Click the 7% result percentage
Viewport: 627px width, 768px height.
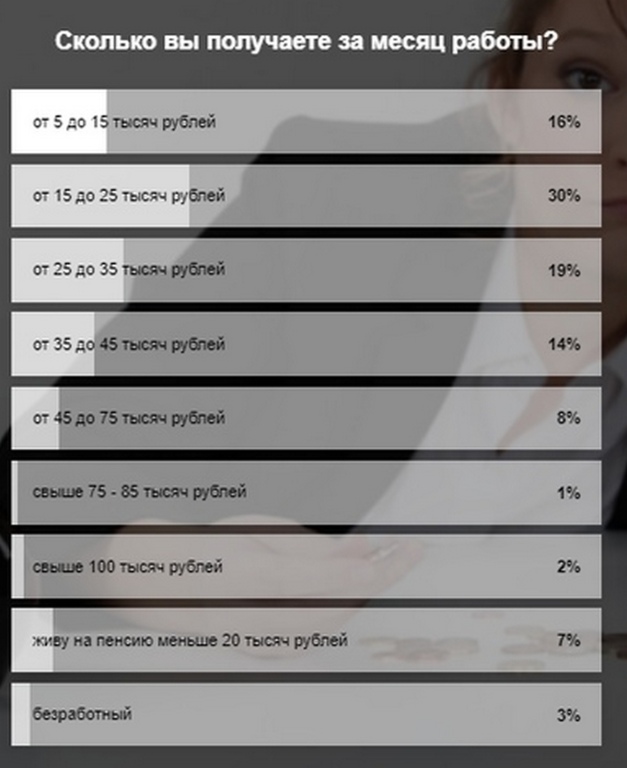point(568,640)
